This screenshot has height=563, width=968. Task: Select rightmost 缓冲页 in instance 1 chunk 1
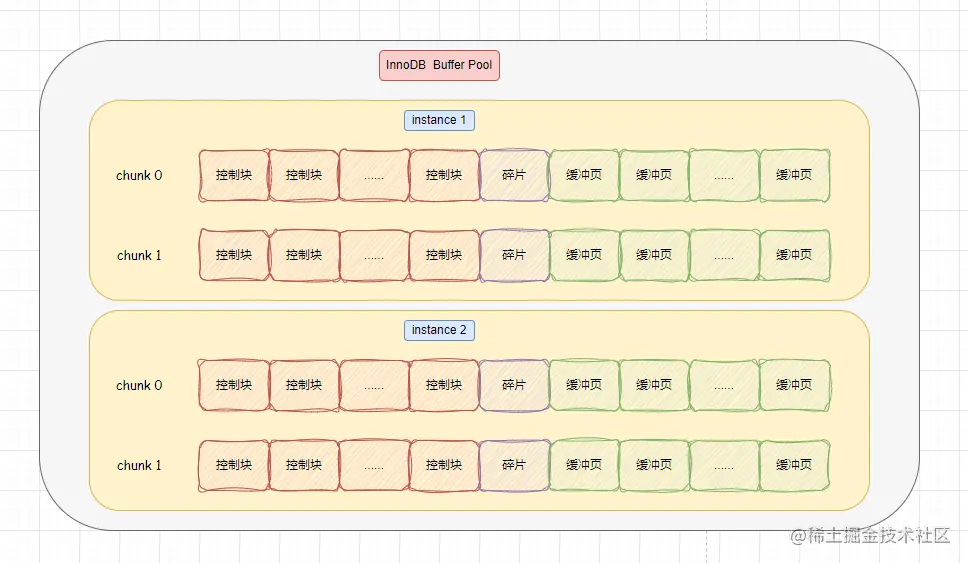click(795, 256)
